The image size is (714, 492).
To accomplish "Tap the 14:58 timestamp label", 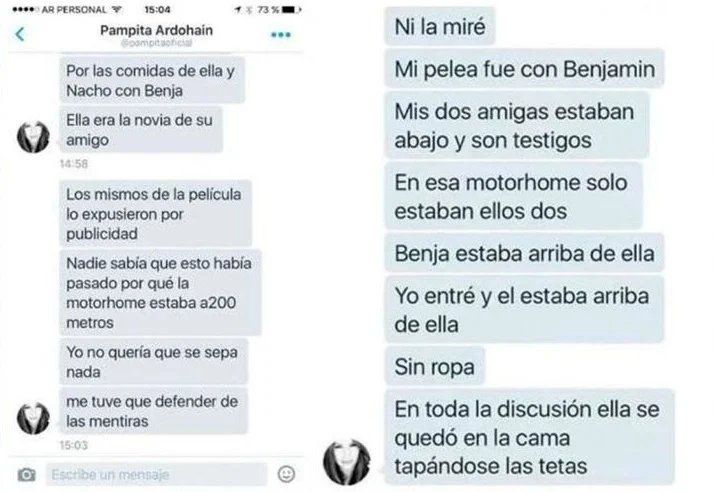I will [74, 164].
